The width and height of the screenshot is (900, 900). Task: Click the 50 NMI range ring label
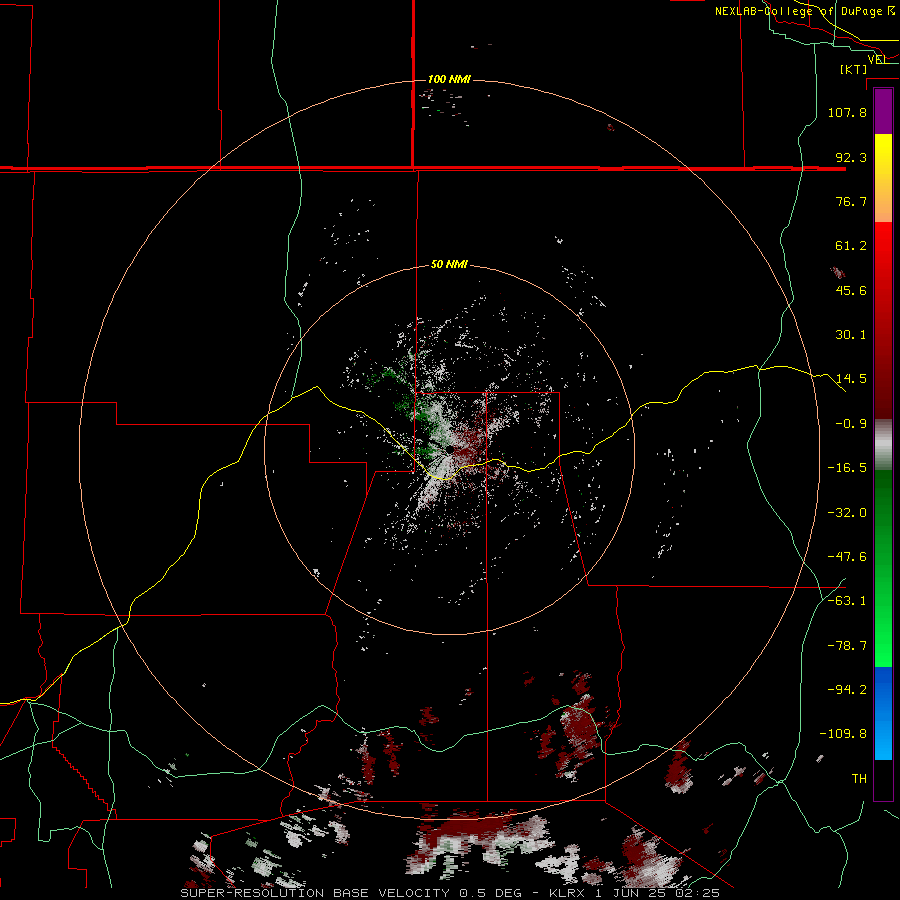click(x=449, y=265)
